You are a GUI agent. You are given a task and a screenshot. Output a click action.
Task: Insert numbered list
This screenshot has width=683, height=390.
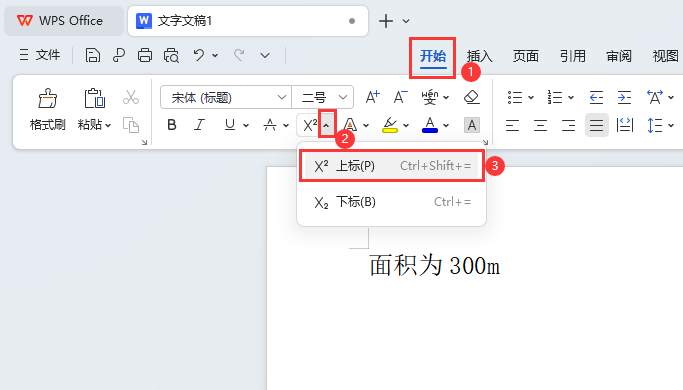click(555, 97)
